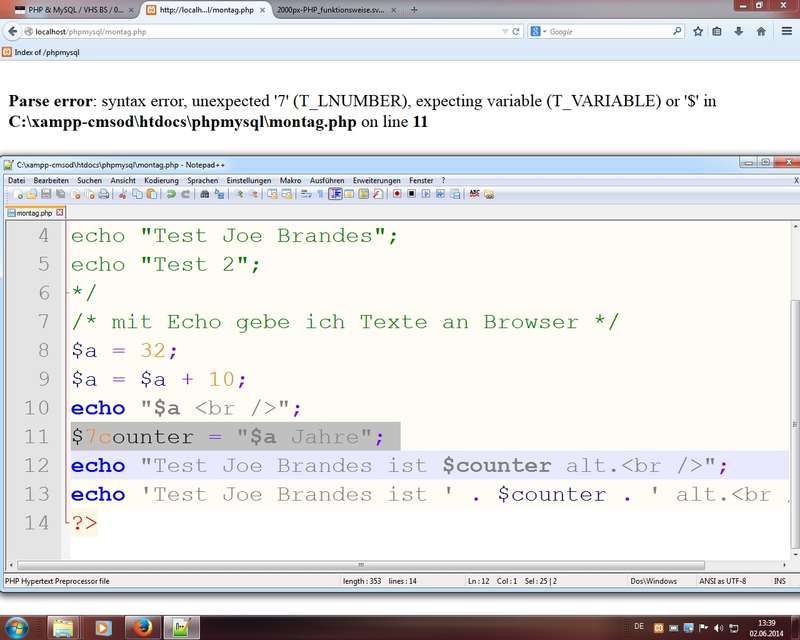
Task: Click the Print icon in Notepad++ toolbar
Action: pos(102,194)
